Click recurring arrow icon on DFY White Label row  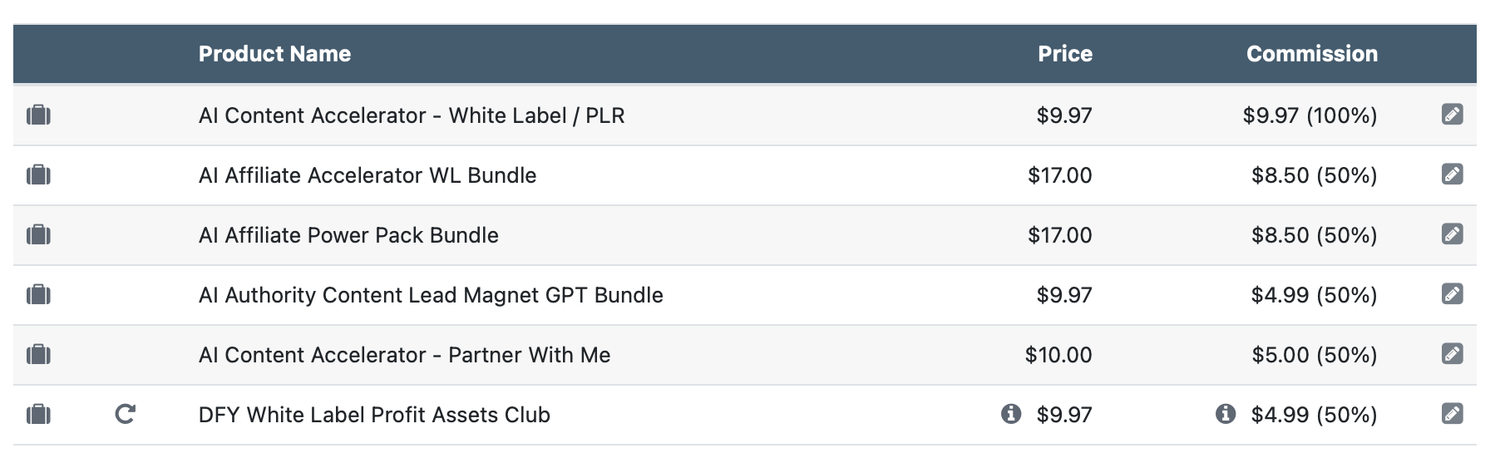[x=125, y=414]
